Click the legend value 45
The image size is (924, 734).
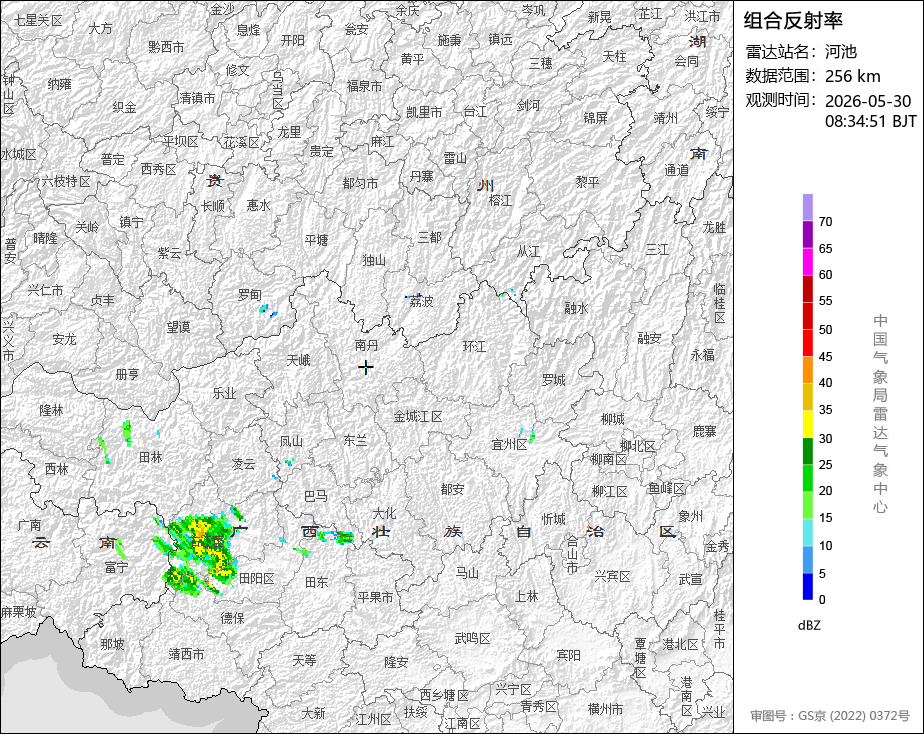pyautogui.click(x=826, y=356)
